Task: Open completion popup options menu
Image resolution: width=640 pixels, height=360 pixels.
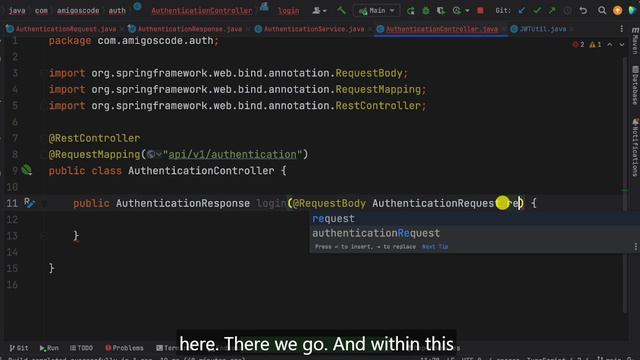Action: click(636, 247)
